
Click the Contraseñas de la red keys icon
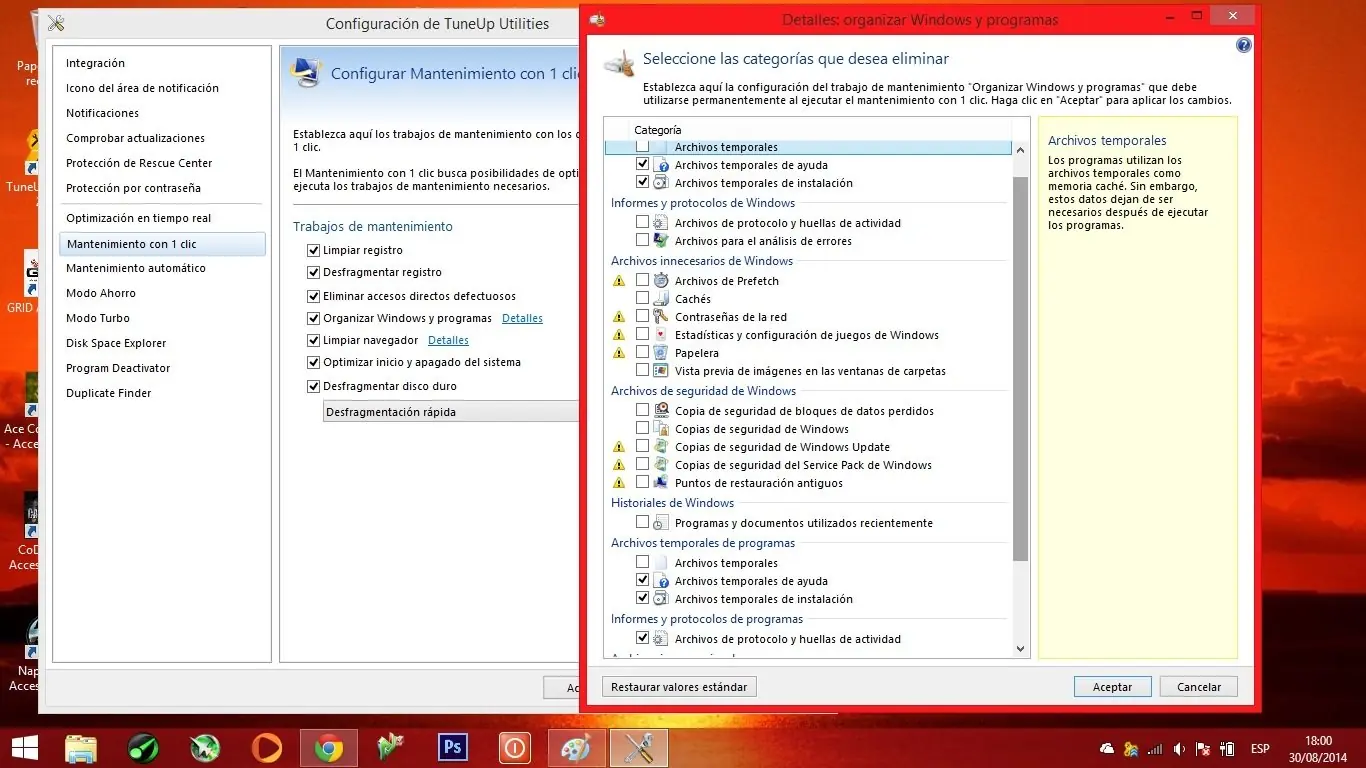(661, 317)
